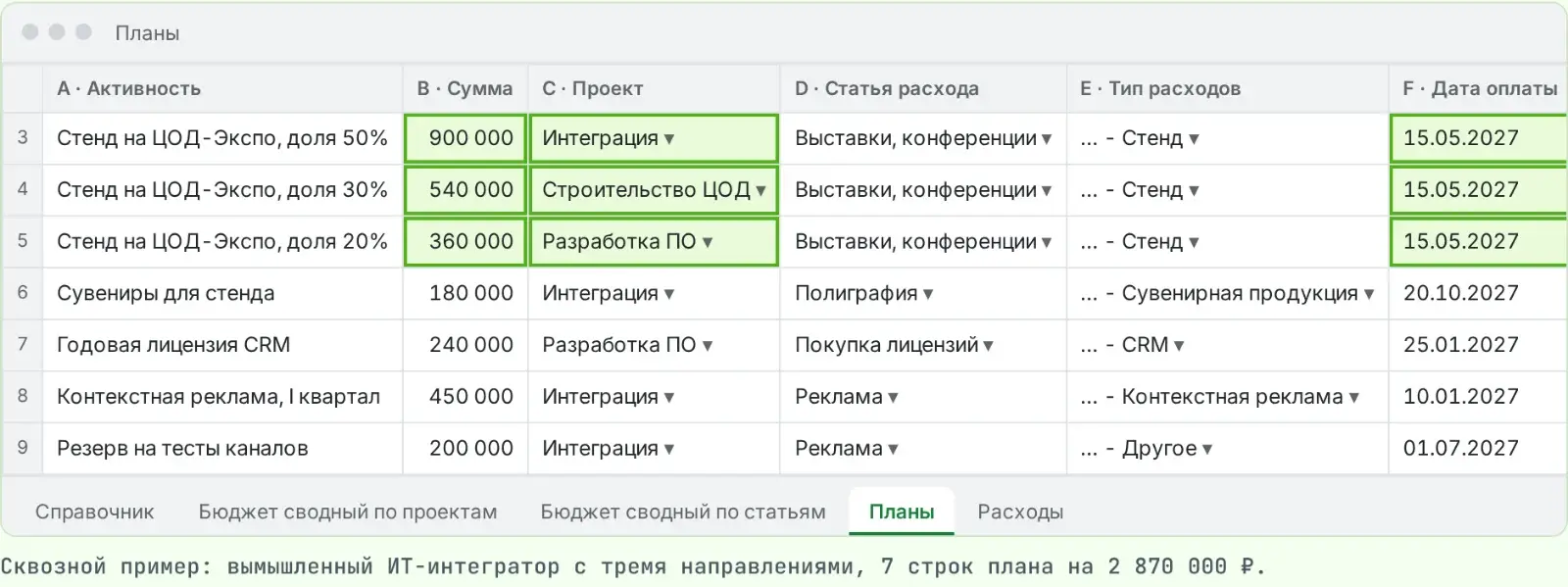The width and height of the screenshot is (1568, 587).
Task: Select cell Контекстная реклама, I квартал
Action: pos(222,397)
